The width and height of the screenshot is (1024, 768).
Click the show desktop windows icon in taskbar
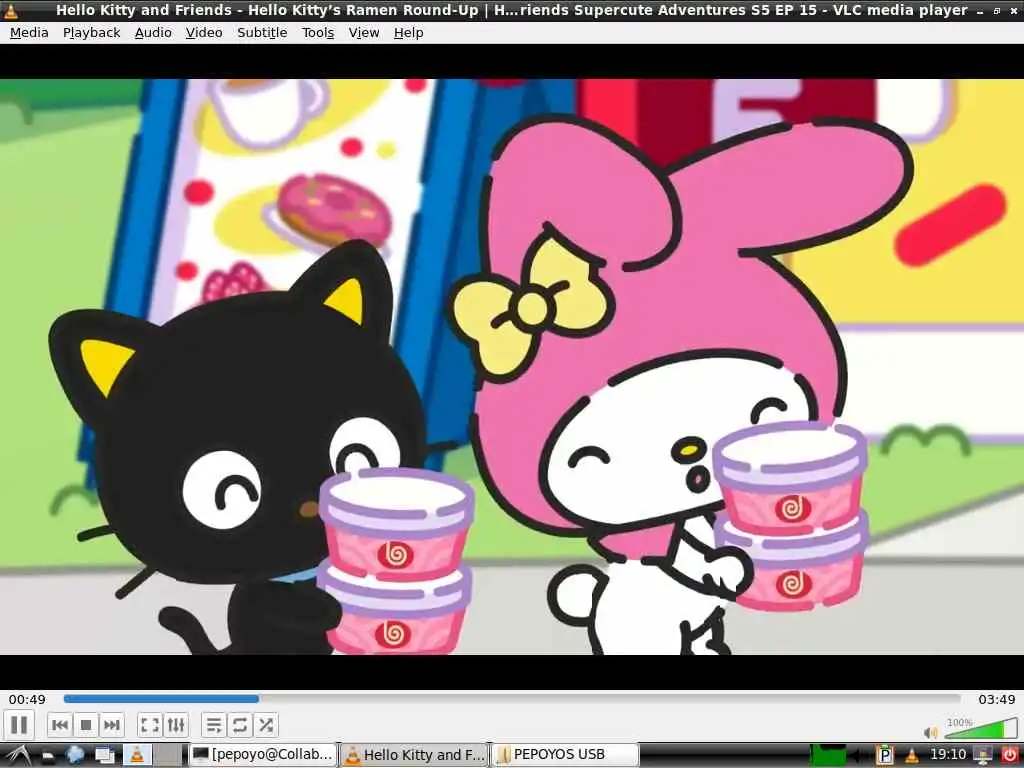tap(104, 756)
